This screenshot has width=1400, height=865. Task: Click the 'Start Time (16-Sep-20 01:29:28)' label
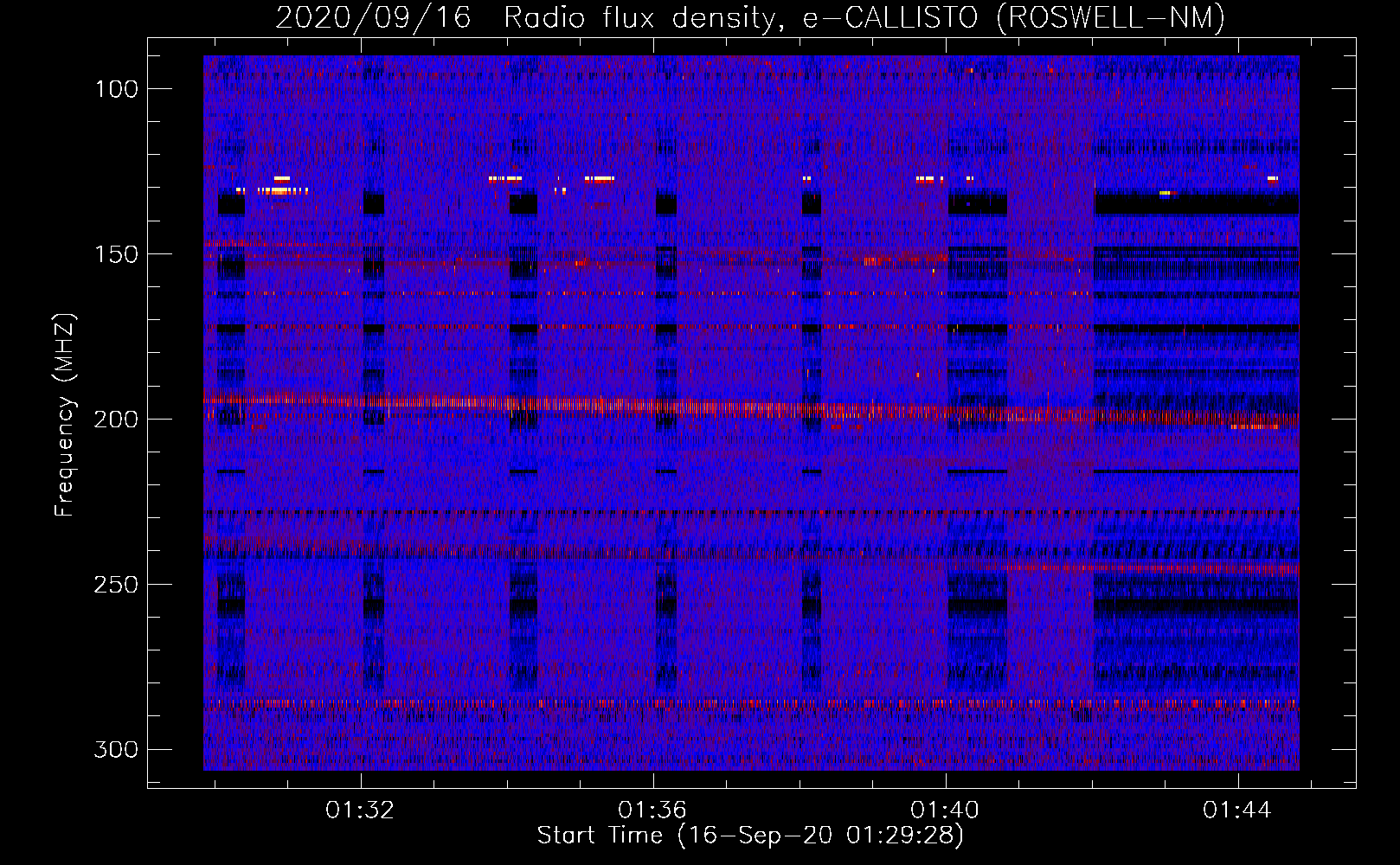750,836
